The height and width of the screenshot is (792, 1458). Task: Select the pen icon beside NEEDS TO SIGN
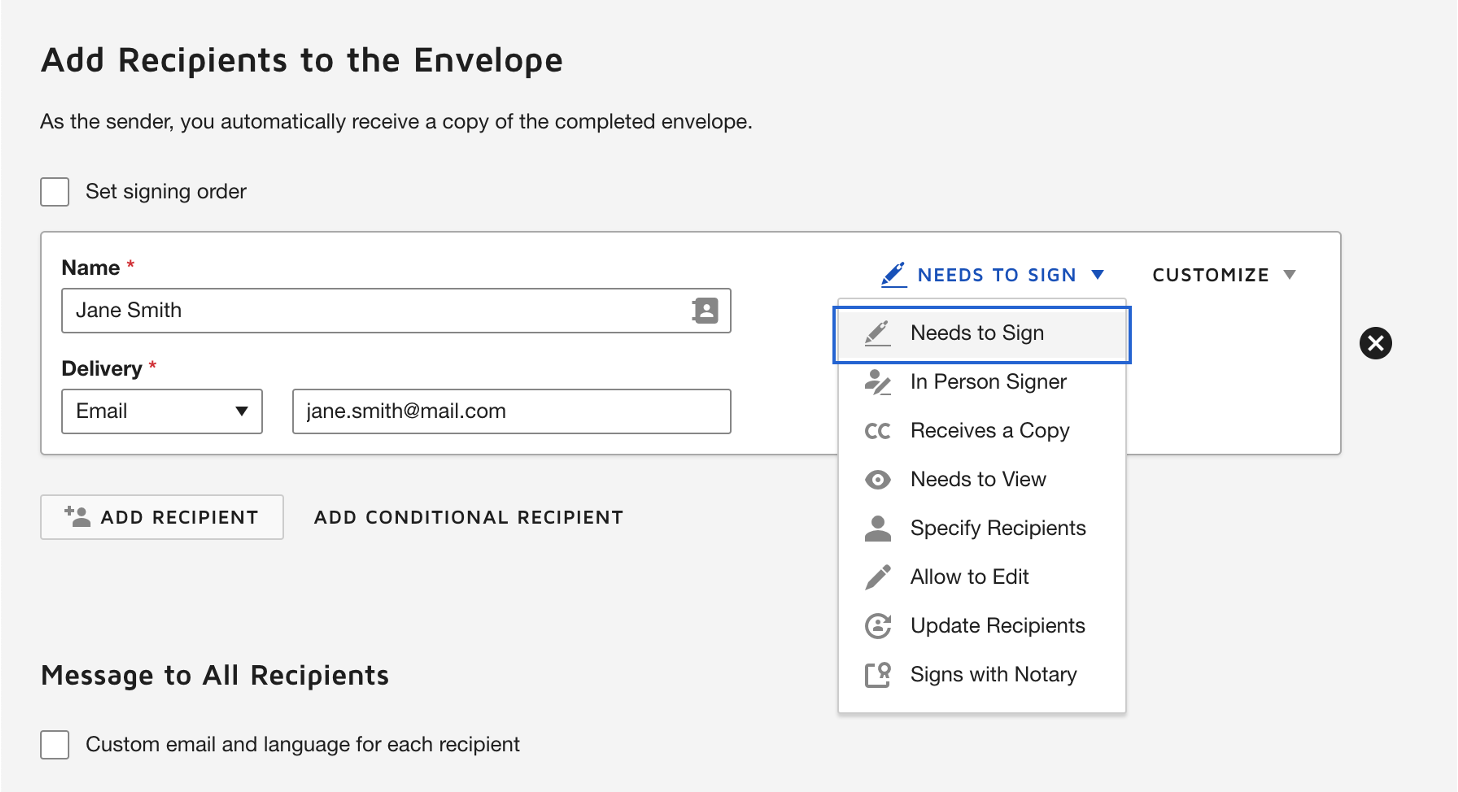tap(893, 274)
